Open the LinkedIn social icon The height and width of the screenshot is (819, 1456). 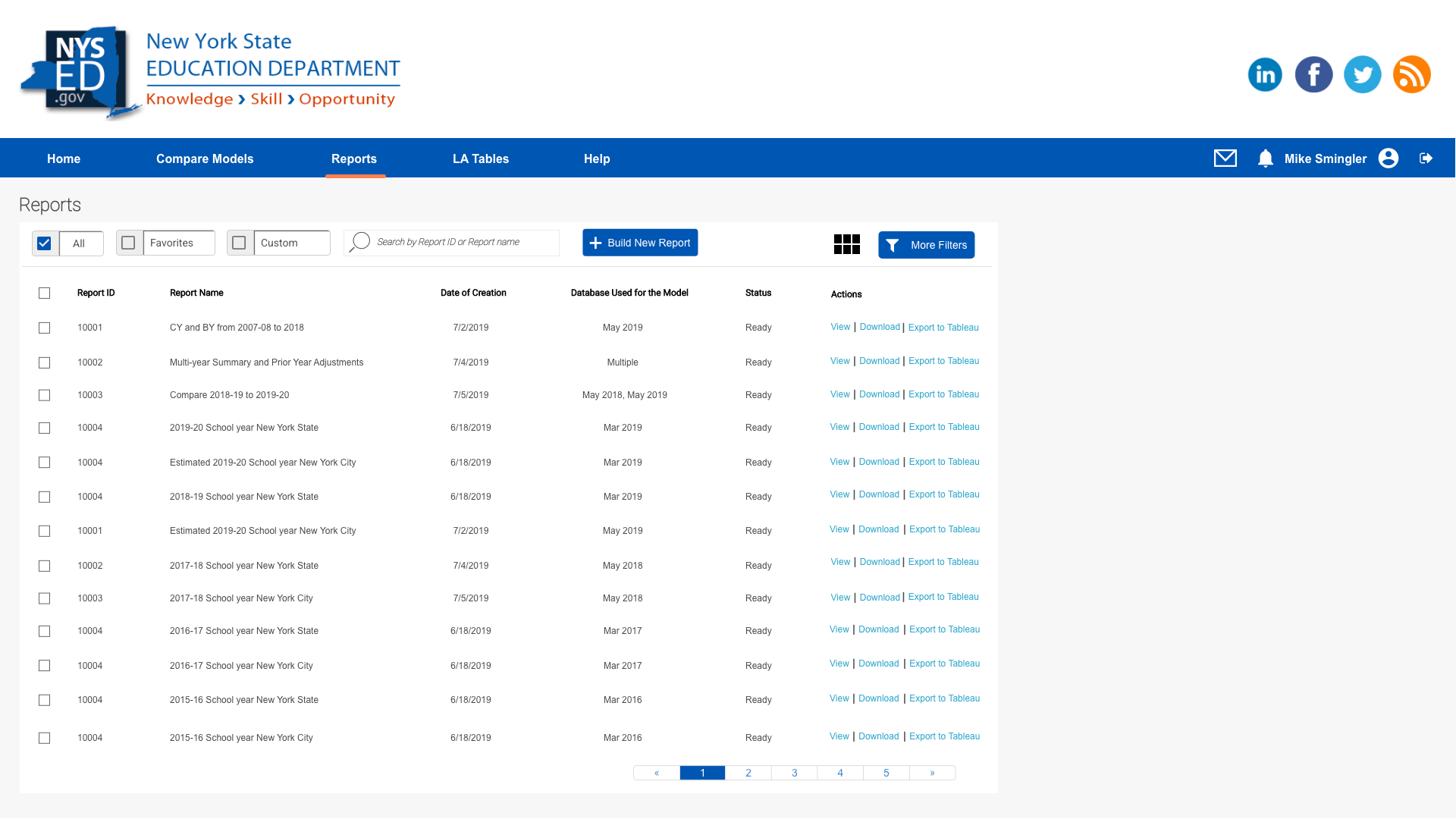click(1265, 74)
